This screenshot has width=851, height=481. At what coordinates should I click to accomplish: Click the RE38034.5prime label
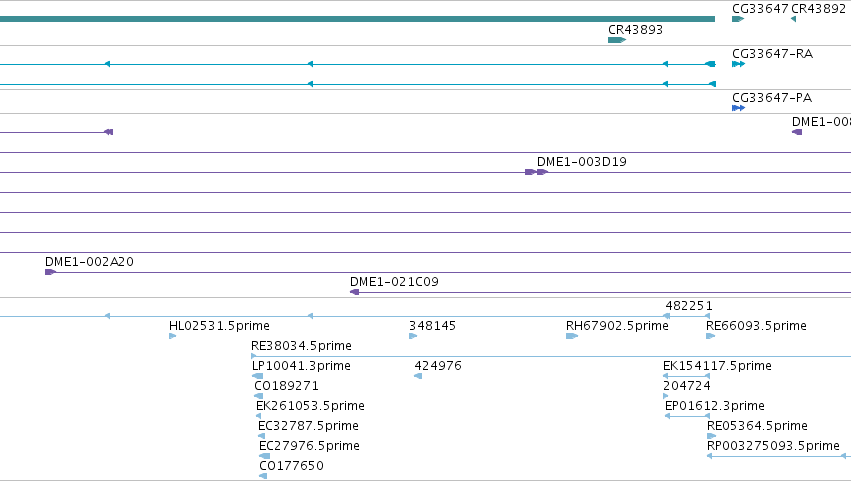click(301, 346)
